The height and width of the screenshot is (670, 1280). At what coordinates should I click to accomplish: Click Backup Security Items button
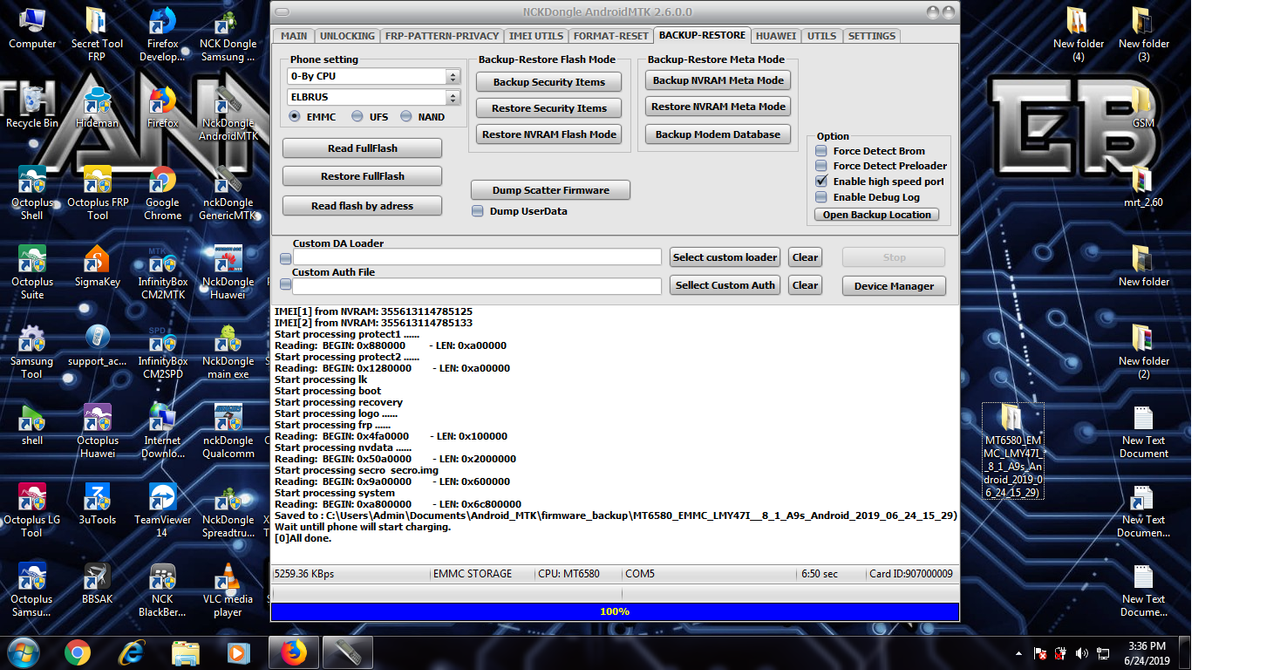click(548, 82)
